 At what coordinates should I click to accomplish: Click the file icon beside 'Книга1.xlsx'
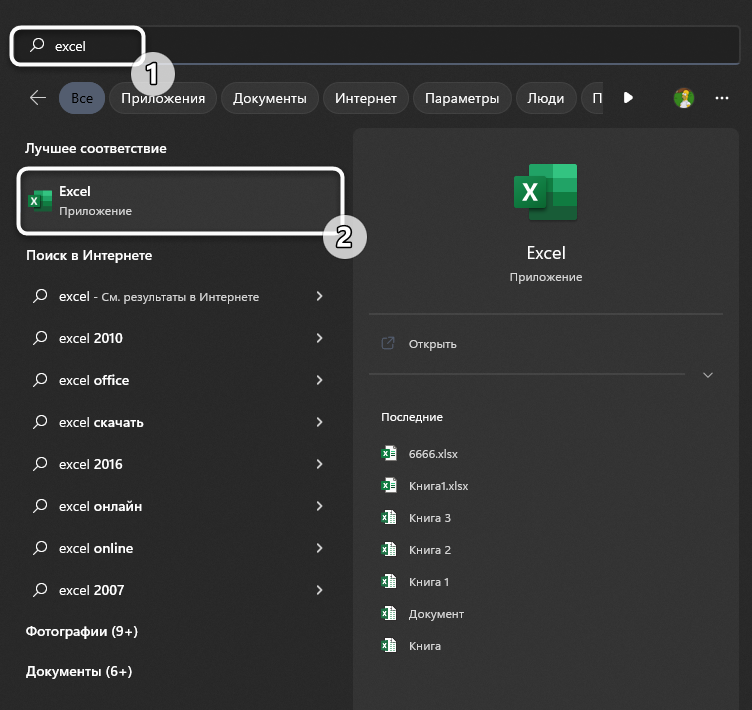[x=389, y=485]
